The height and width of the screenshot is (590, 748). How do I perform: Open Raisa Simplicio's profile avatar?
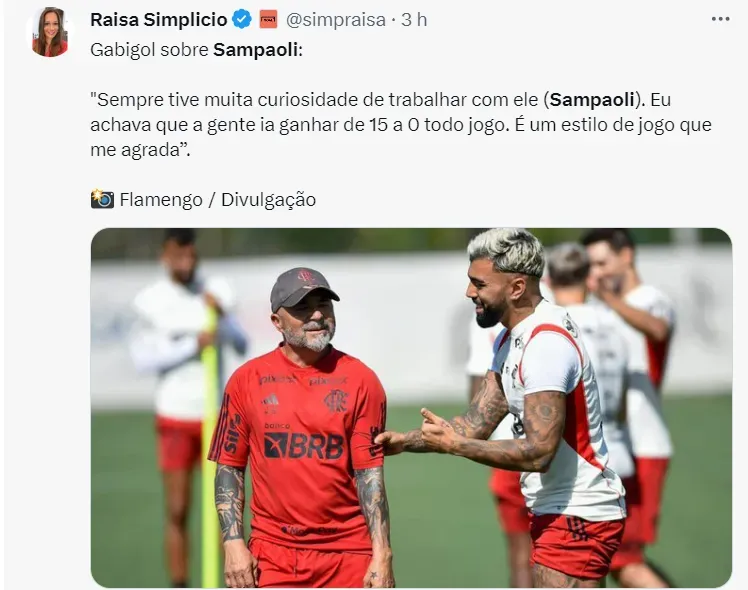coord(50,32)
